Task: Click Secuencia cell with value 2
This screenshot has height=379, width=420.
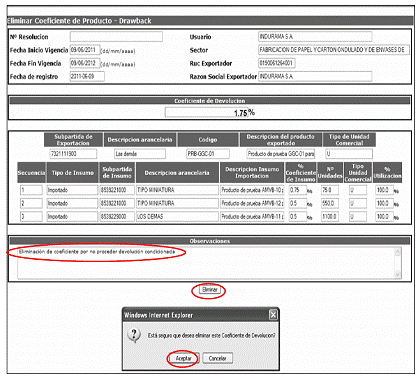Action: coord(31,203)
